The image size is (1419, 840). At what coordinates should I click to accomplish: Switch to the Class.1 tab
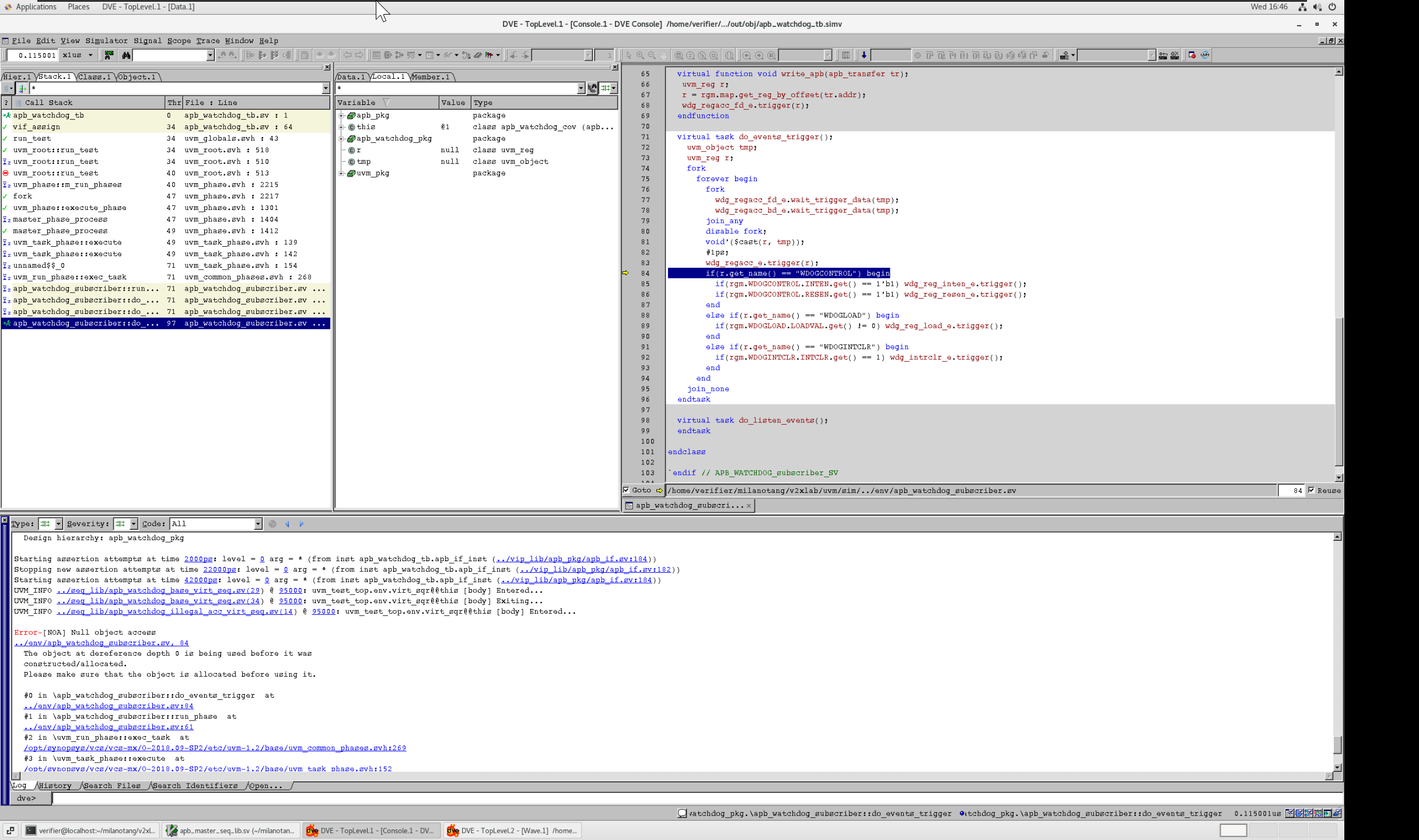(95, 77)
